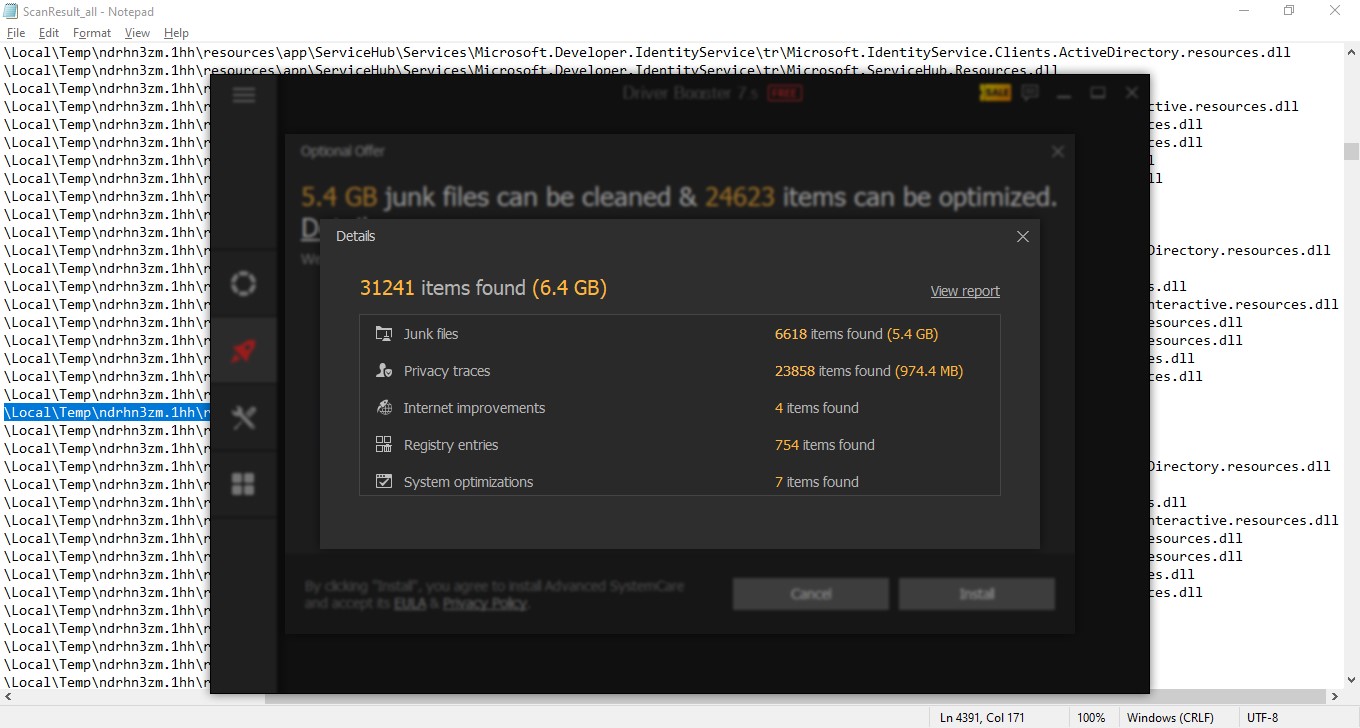Open the View menu in Notepad
Image resolution: width=1360 pixels, height=728 pixels.
pyautogui.click(x=137, y=33)
